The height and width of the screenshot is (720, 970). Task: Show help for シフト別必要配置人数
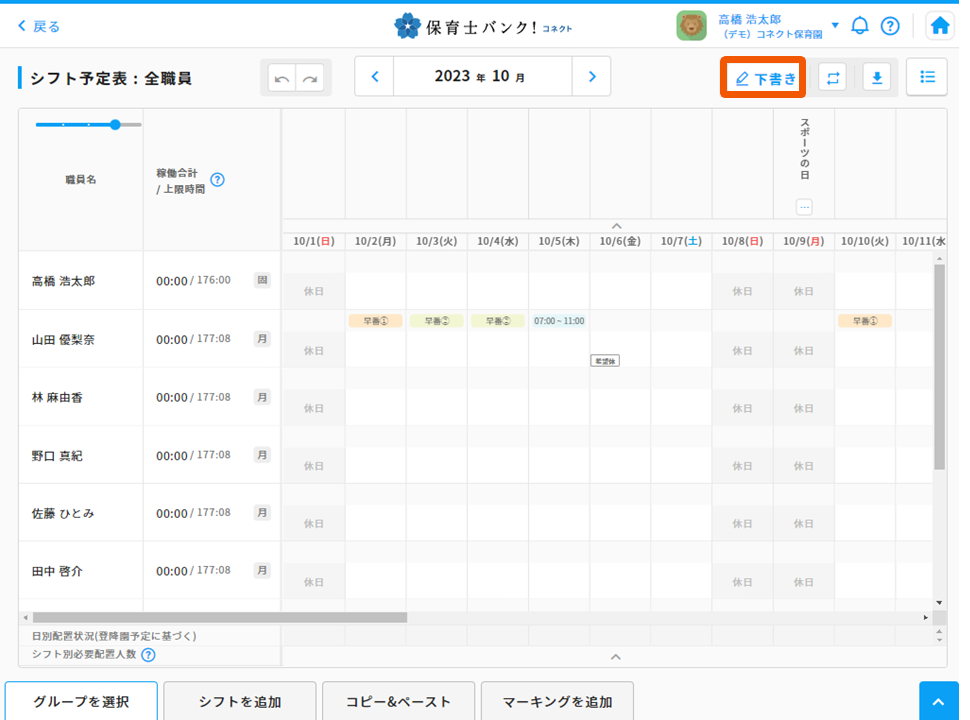pos(148,655)
